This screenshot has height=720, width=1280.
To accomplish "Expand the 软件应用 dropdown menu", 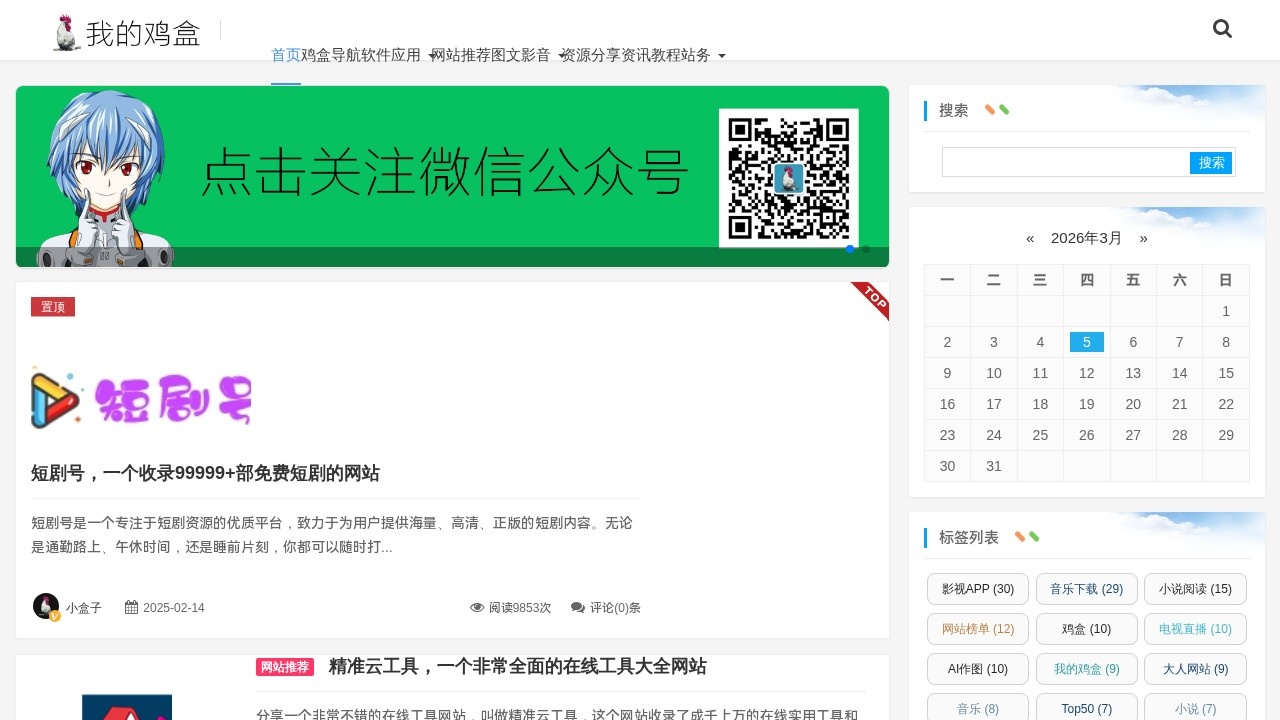I will [x=392, y=55].
